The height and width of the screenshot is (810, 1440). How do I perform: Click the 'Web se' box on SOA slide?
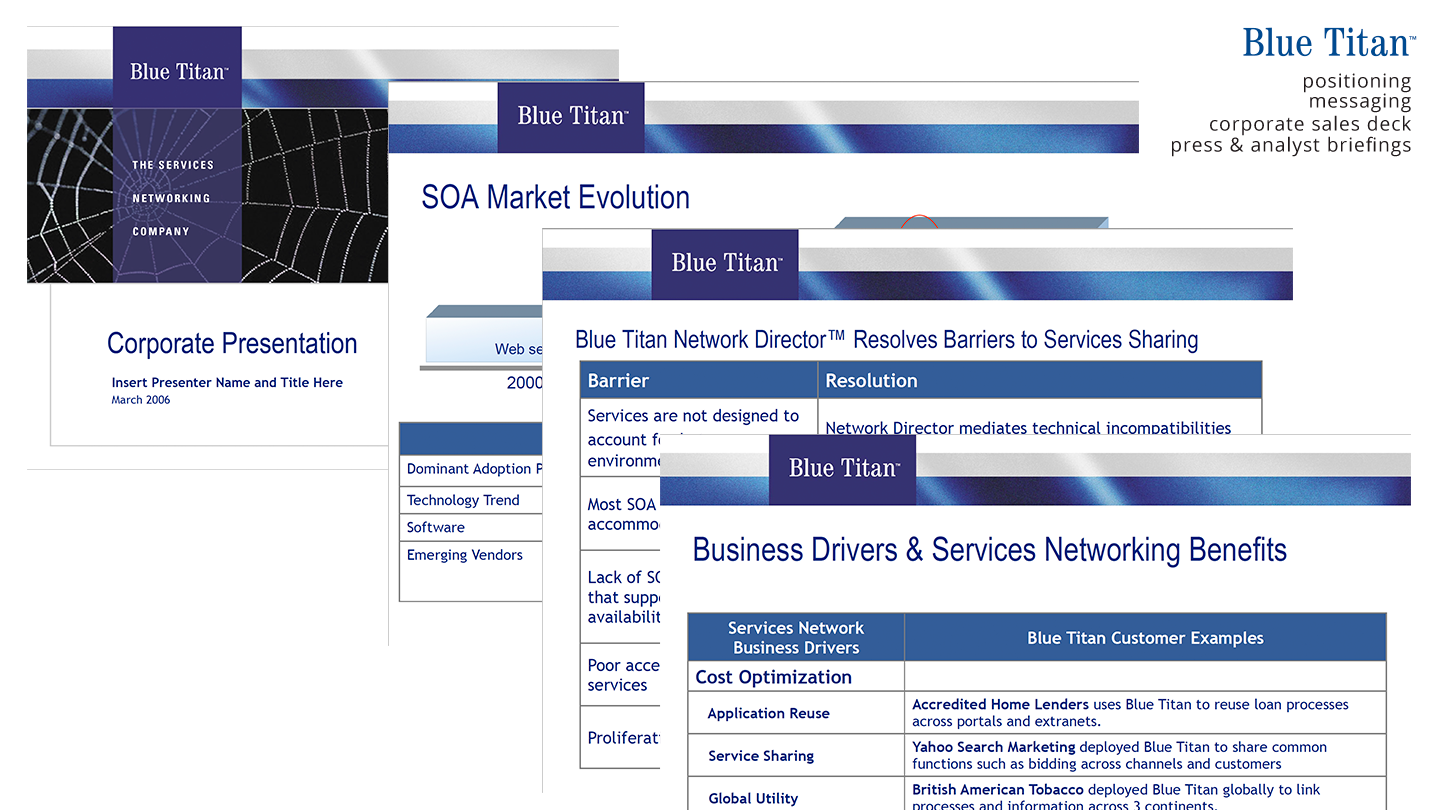coord(485,340)
